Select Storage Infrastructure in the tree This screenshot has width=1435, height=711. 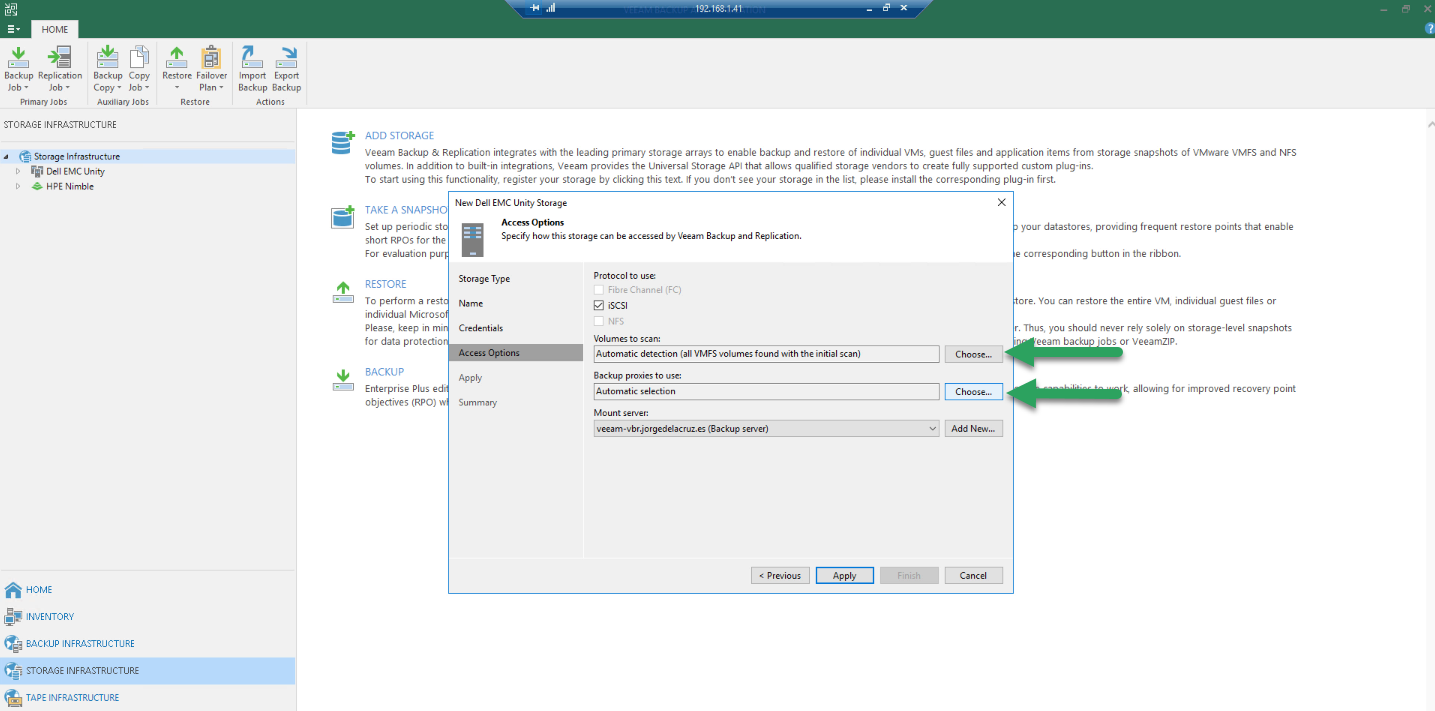click(77, 156)
